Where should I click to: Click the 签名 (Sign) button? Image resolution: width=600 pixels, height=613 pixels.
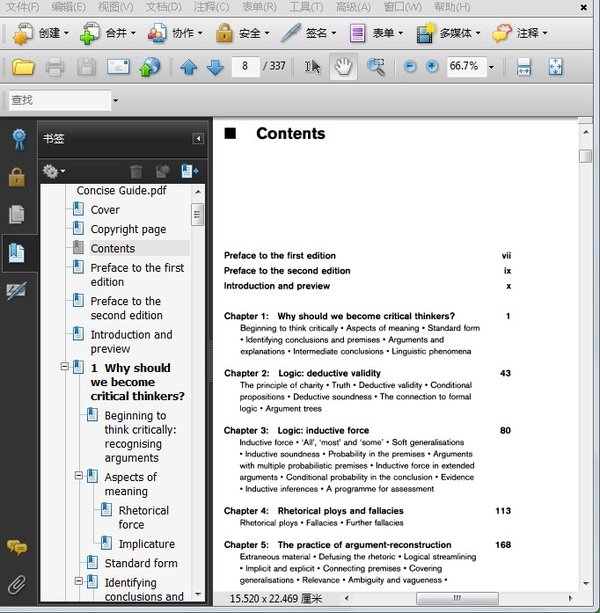pos(309,33)
